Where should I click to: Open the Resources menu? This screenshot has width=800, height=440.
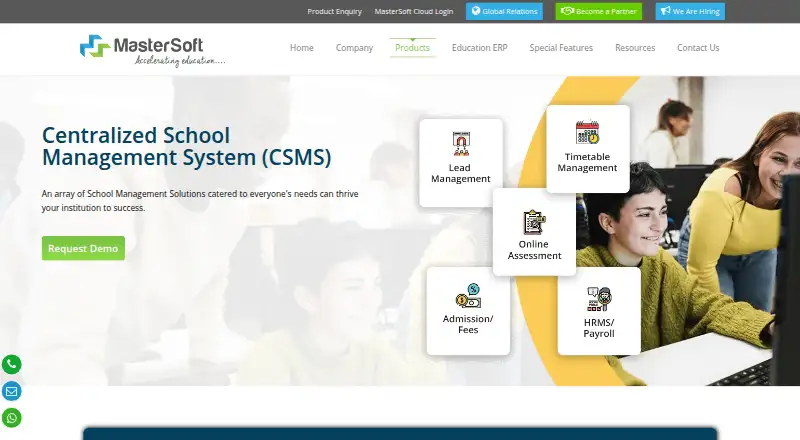[635, 47]
